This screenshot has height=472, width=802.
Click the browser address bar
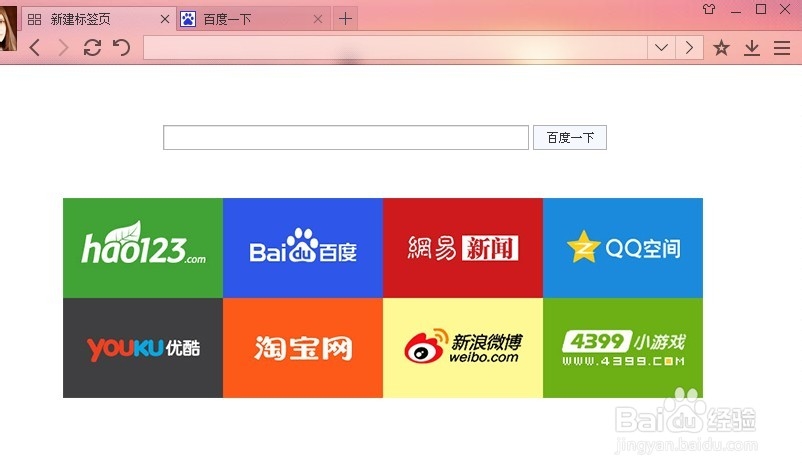click(x=395, y=48)
